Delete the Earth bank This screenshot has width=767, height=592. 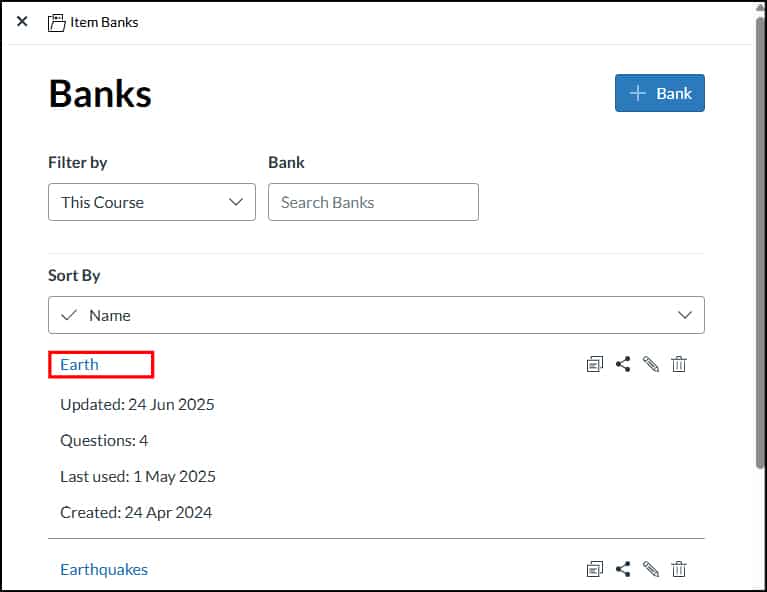pos(679,365)
